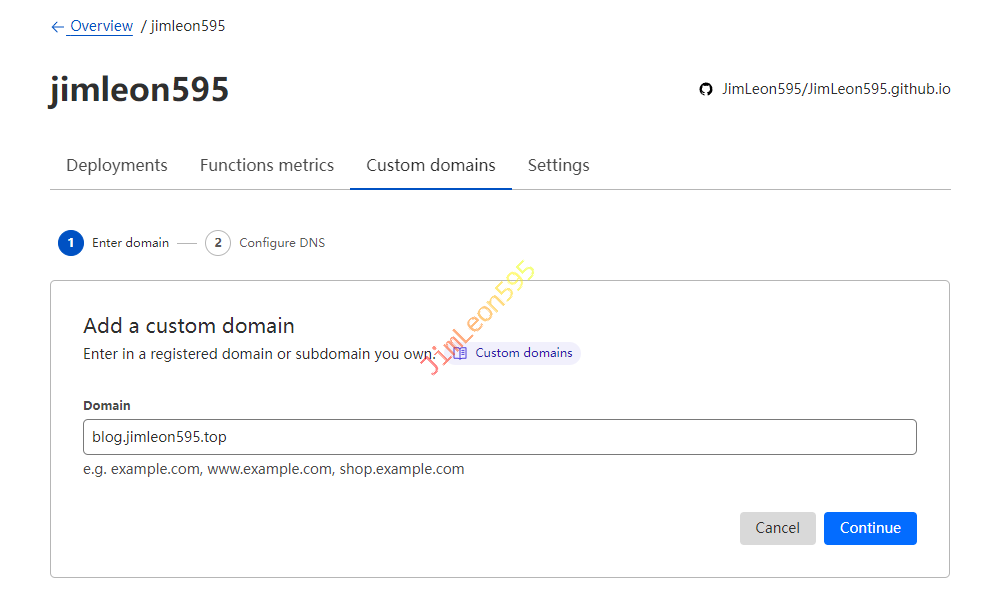The height and width of the screenshot is (610, 1001).
Task: Click the step 2 circle indicator
Action: [218, 243]
